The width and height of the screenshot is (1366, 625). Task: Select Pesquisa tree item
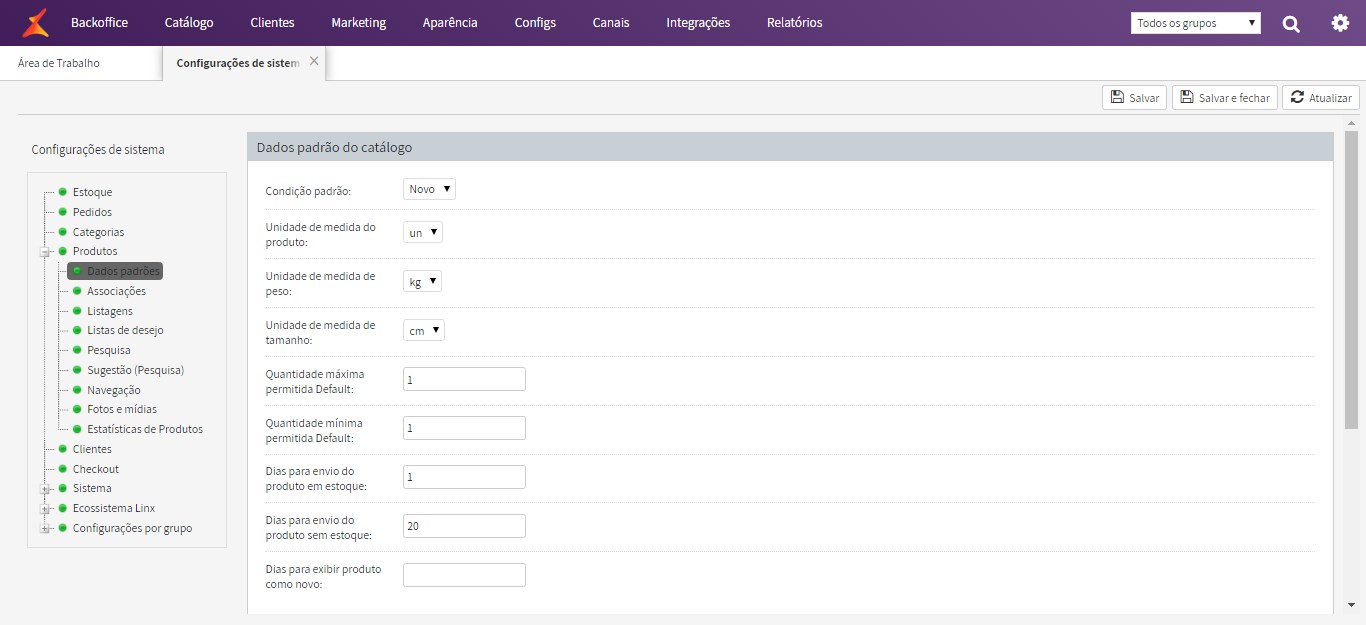click(108, 350)
